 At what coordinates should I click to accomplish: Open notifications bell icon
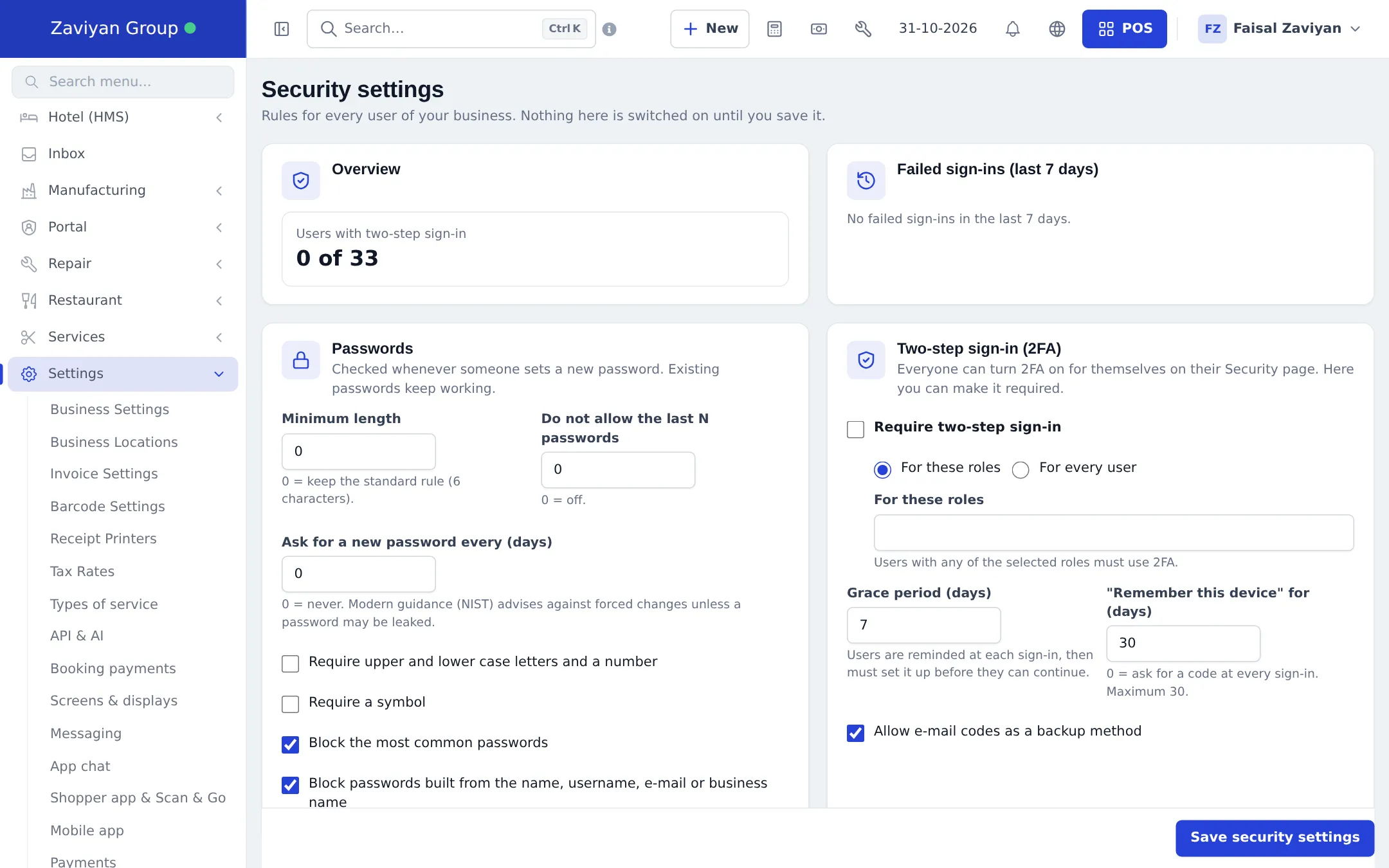[x=1013, y=29]
